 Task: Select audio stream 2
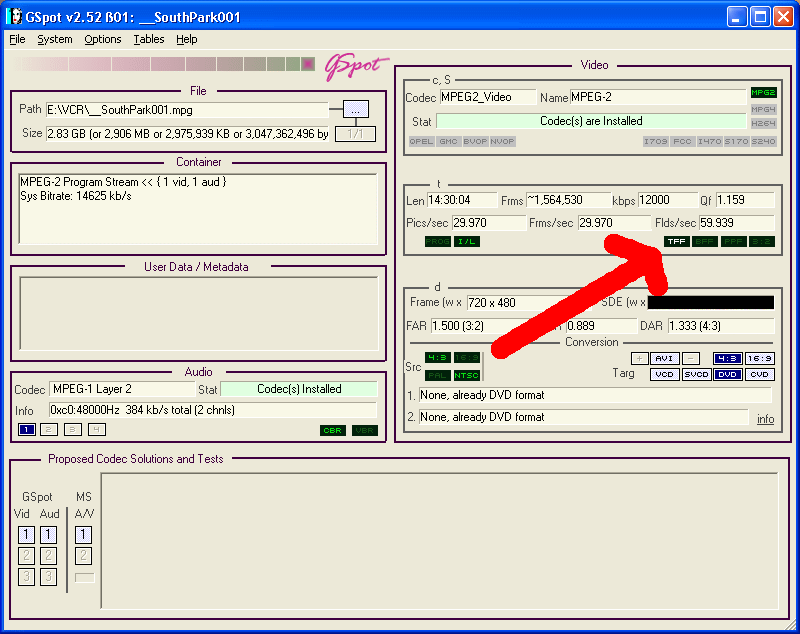[49, 430]
